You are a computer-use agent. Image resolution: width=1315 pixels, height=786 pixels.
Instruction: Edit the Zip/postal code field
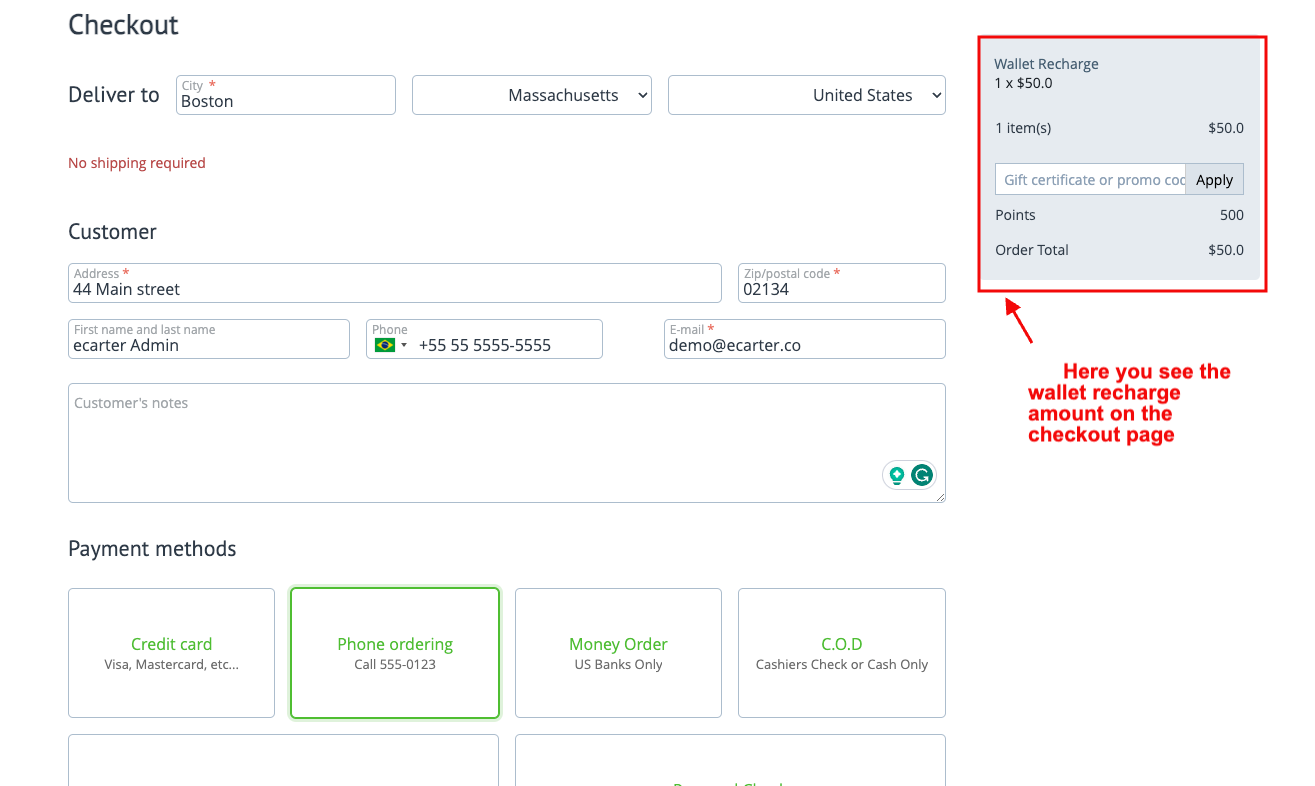coord(840,289)
